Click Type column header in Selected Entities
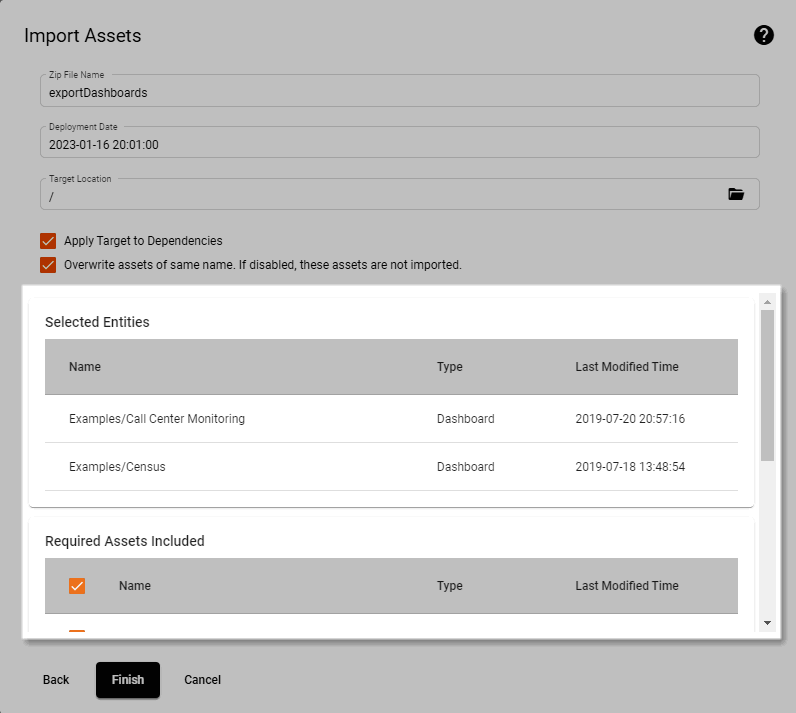Image resolution: width=796 pixels, height=713 pixels. pos(450,367)
